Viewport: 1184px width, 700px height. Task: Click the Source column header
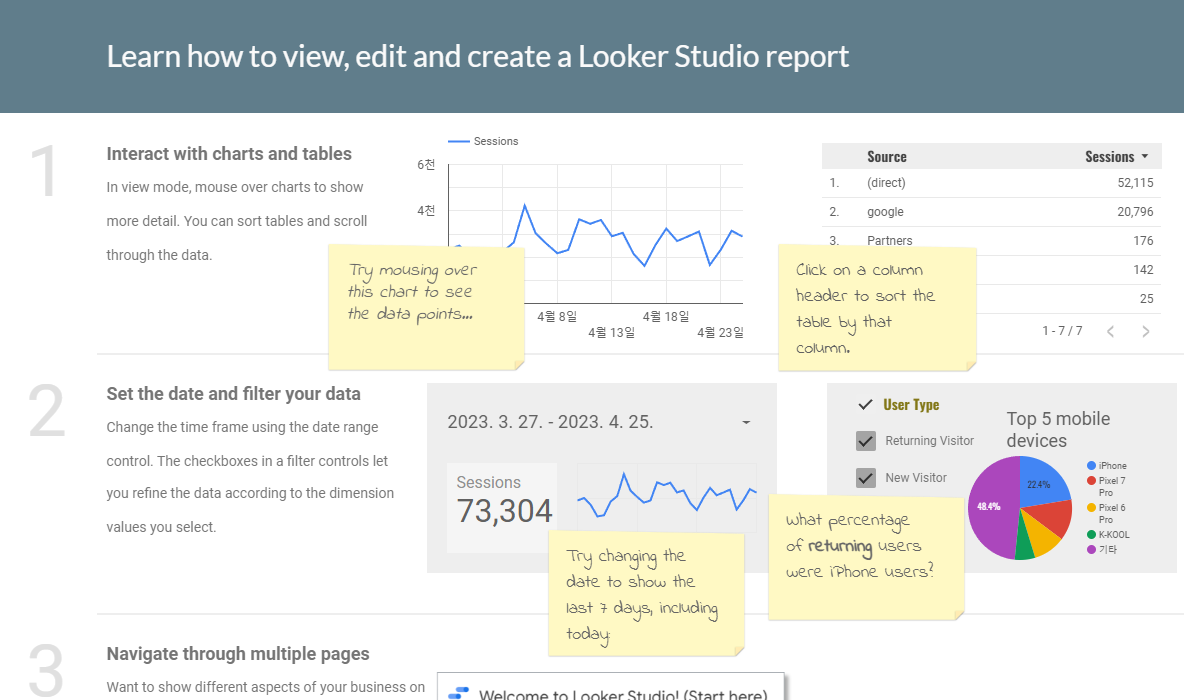click(886, 156)
